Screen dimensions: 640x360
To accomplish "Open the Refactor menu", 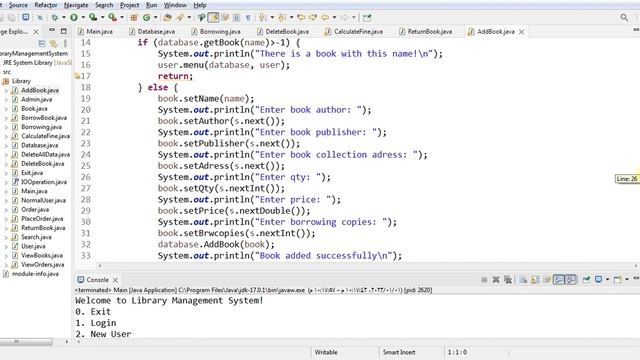I will pos(46,5).
